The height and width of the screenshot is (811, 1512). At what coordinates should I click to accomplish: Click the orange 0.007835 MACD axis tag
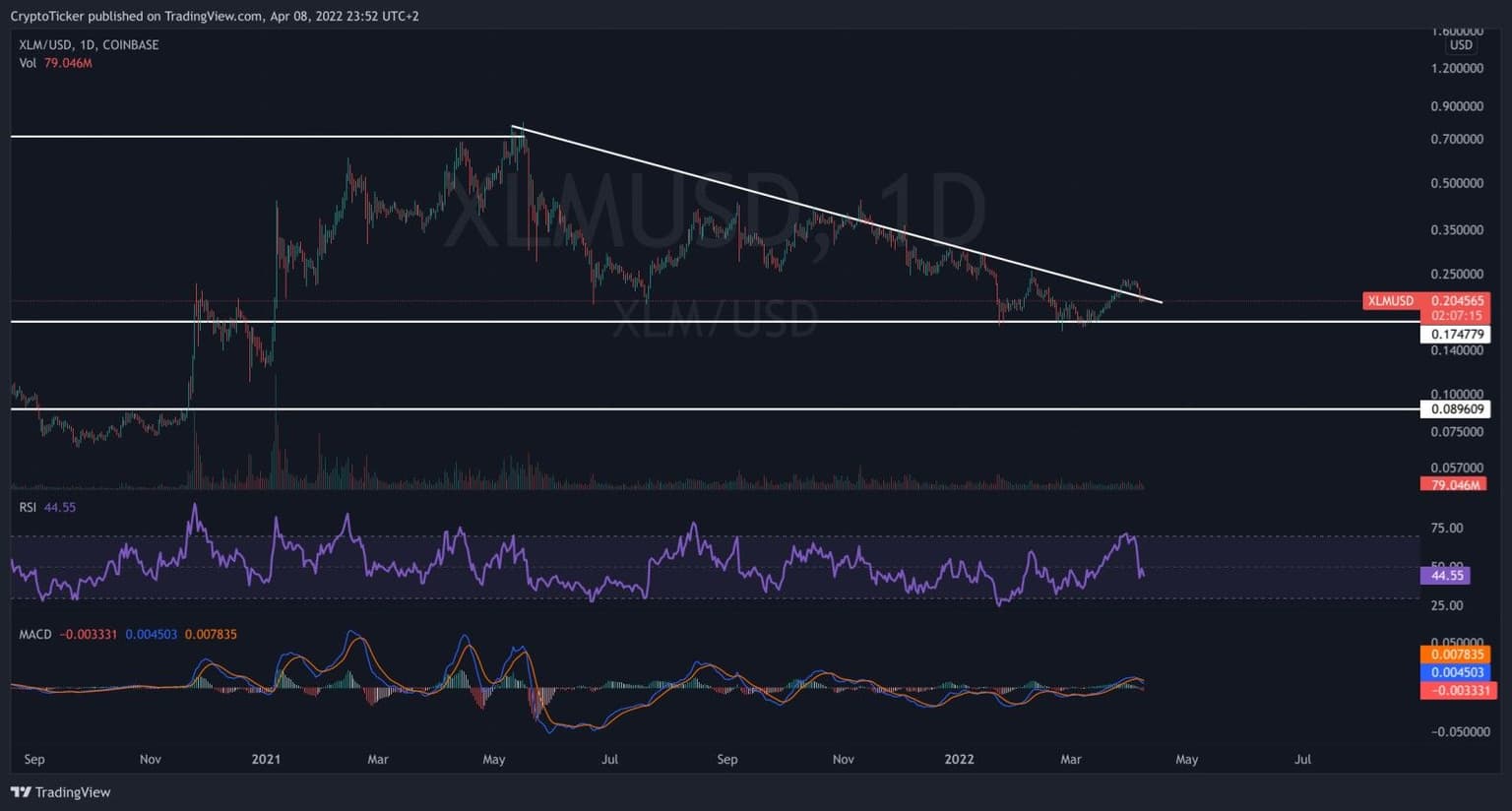click(1455, 655)
